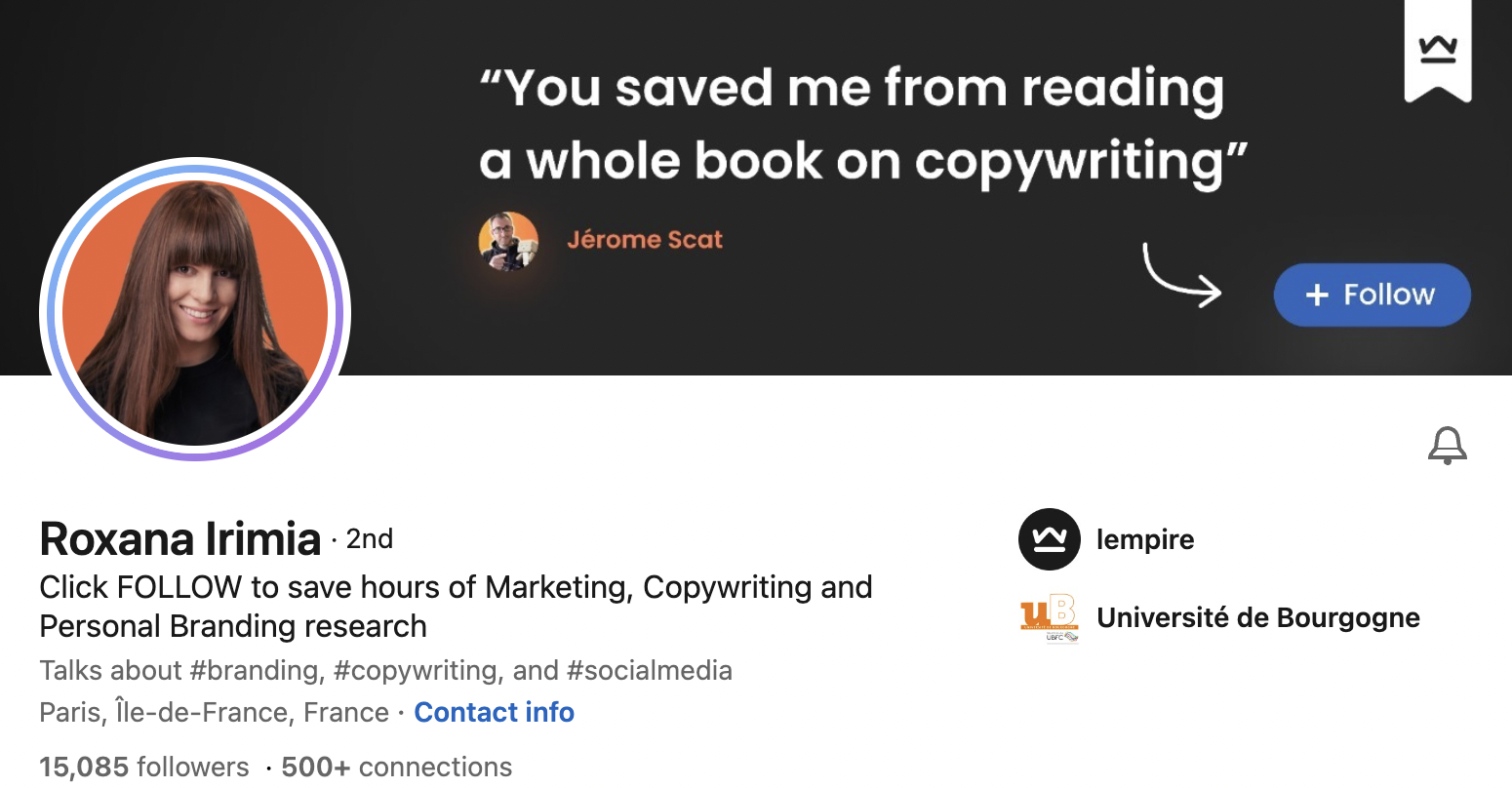Click the Paris, Île-de-France location text
1512x788 pixels.
click(x=214, y=712)
